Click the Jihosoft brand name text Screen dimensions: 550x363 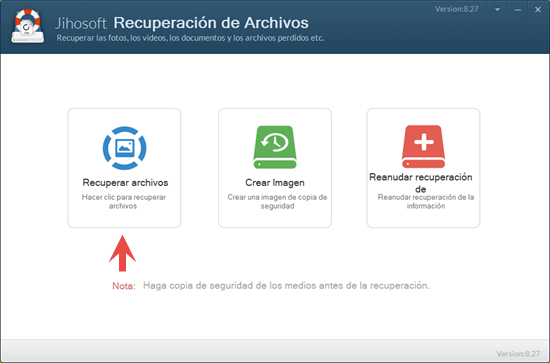[81, 23]
